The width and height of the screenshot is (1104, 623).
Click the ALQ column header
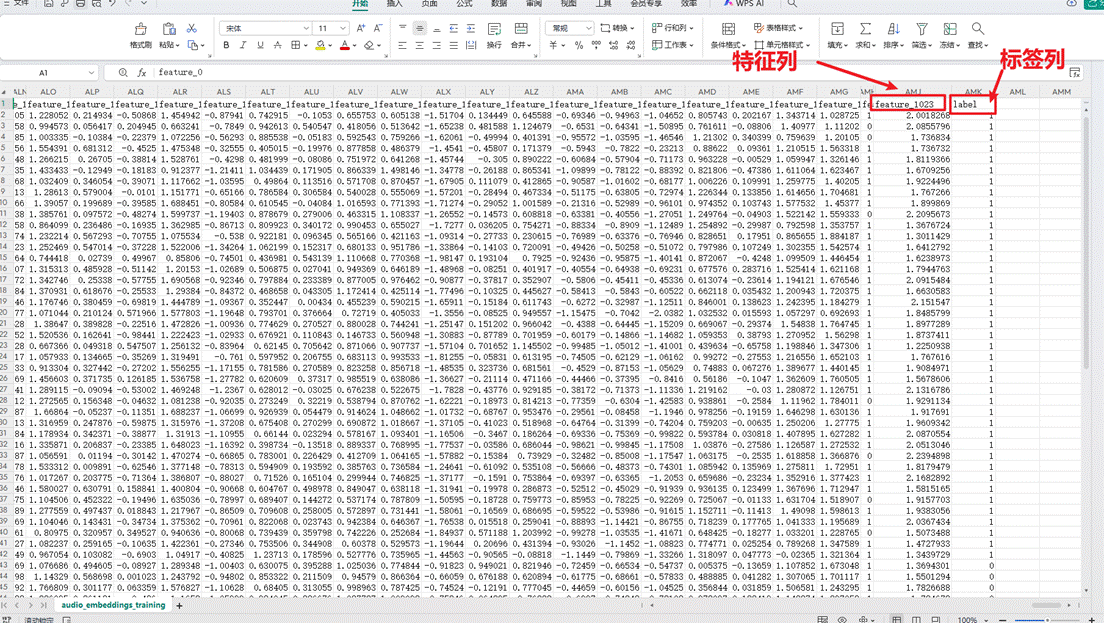pyautogui.click(x=136, y=92)
